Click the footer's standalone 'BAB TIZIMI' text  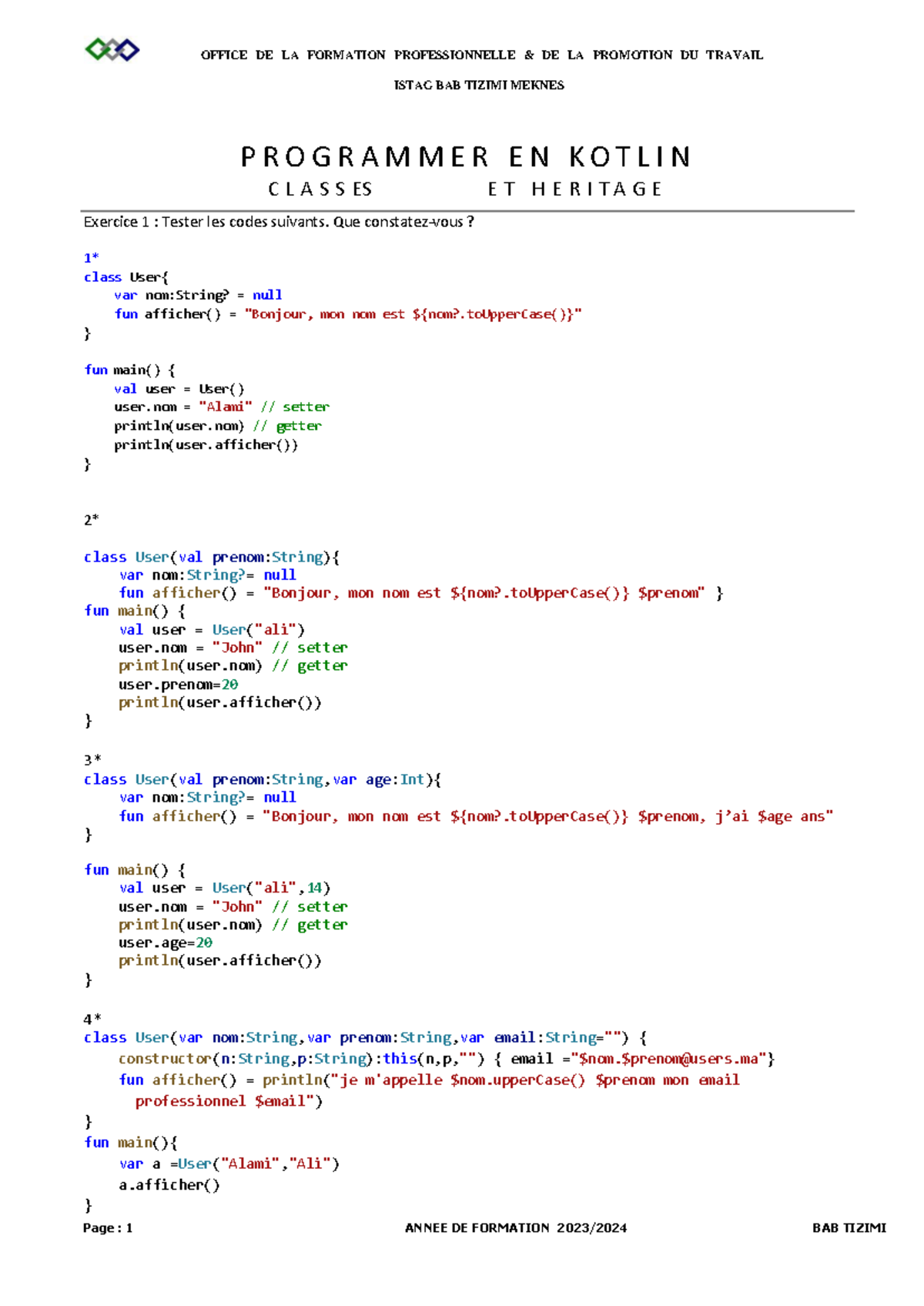(x=849, y=1228)
